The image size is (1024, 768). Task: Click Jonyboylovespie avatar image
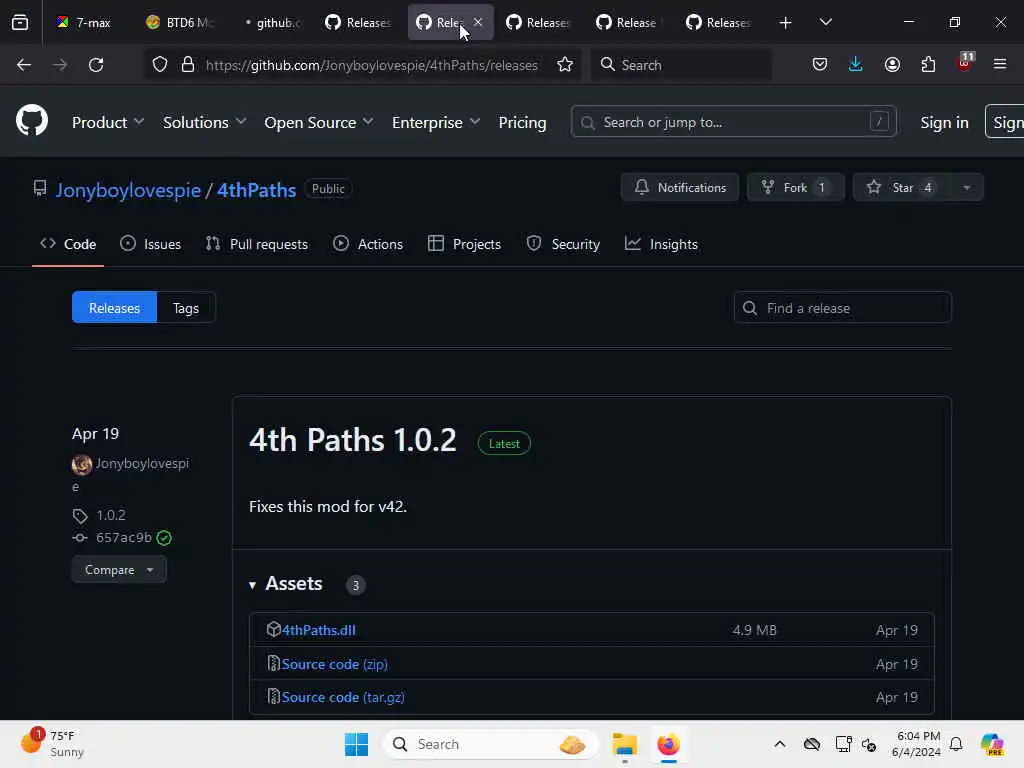pyautogui.click(x=82, y=464)
